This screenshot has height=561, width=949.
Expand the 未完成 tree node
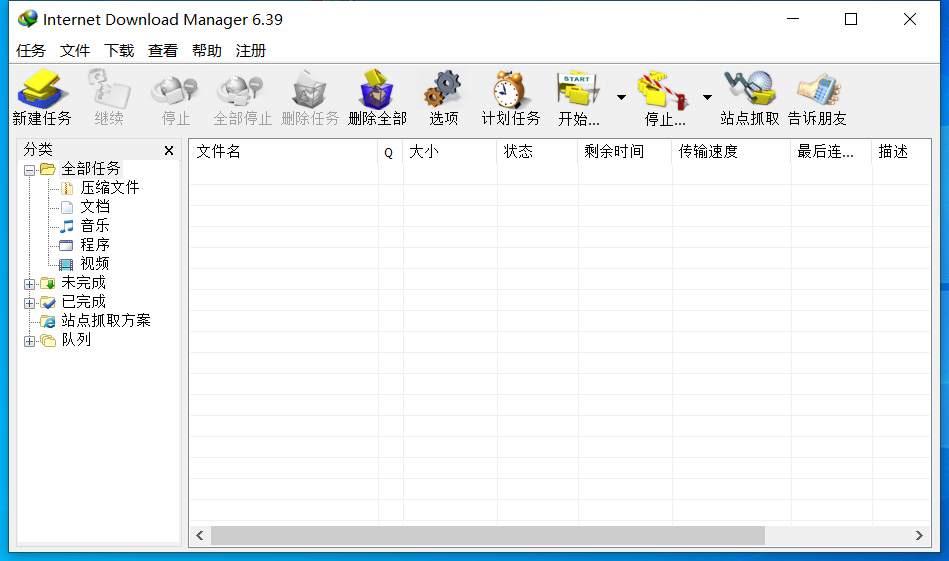point(29,284)
